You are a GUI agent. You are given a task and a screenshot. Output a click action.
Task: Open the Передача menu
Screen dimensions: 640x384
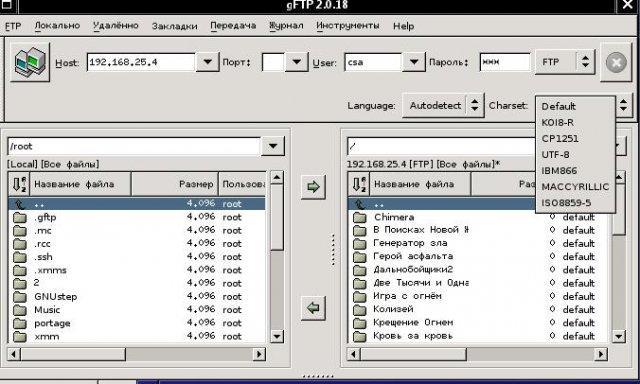(233, 26)
